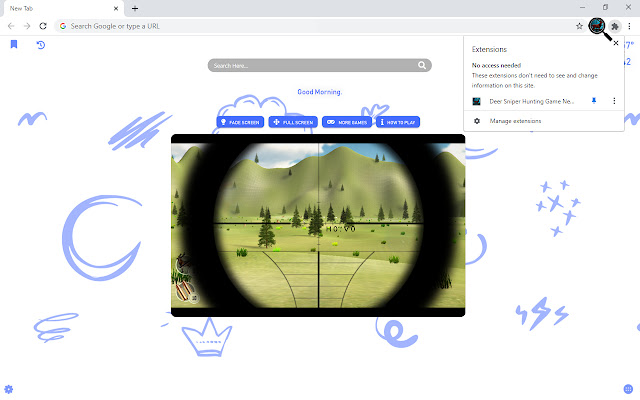Screen dimensions: 640x400
Task: Open apps grid icon at the bottom-right of the page
Action: (628, 389)
